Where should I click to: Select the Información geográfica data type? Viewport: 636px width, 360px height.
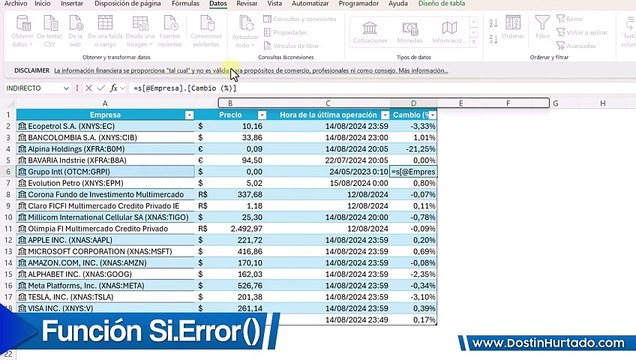[x=449, y=32]
